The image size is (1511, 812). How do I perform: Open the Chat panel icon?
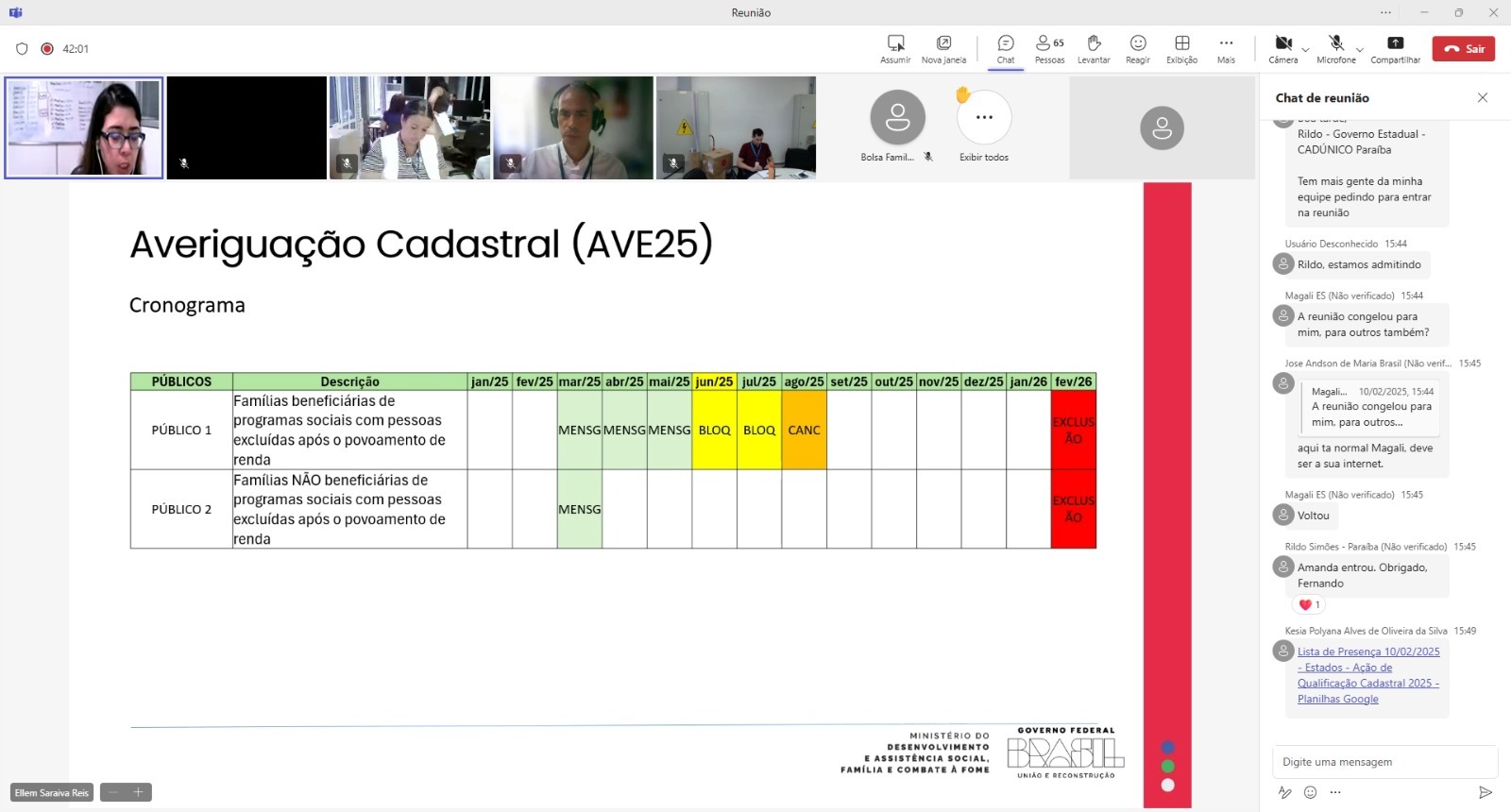point(1006,43)
